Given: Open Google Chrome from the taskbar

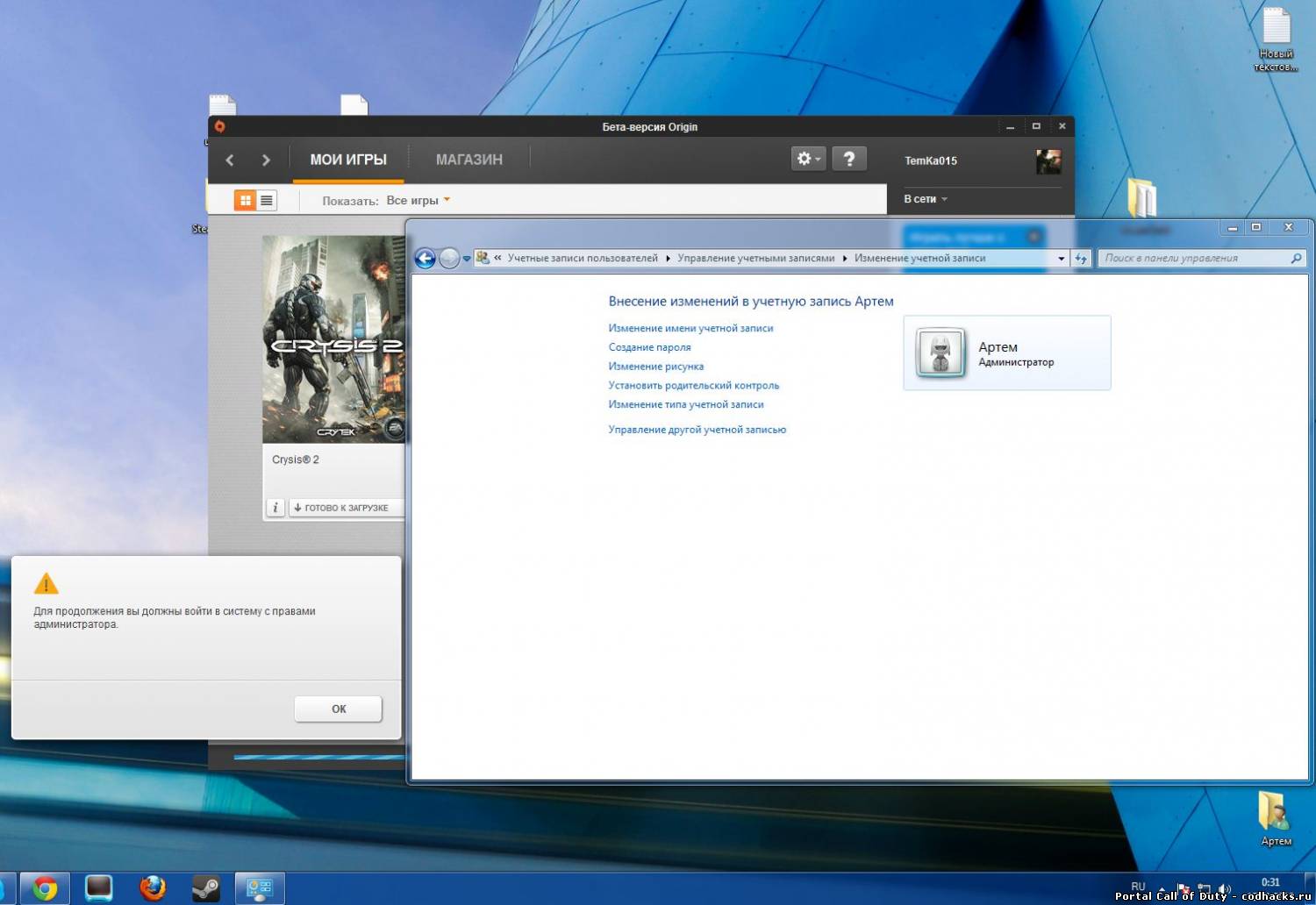Looking at the screenshot, I should coord(45,888).
